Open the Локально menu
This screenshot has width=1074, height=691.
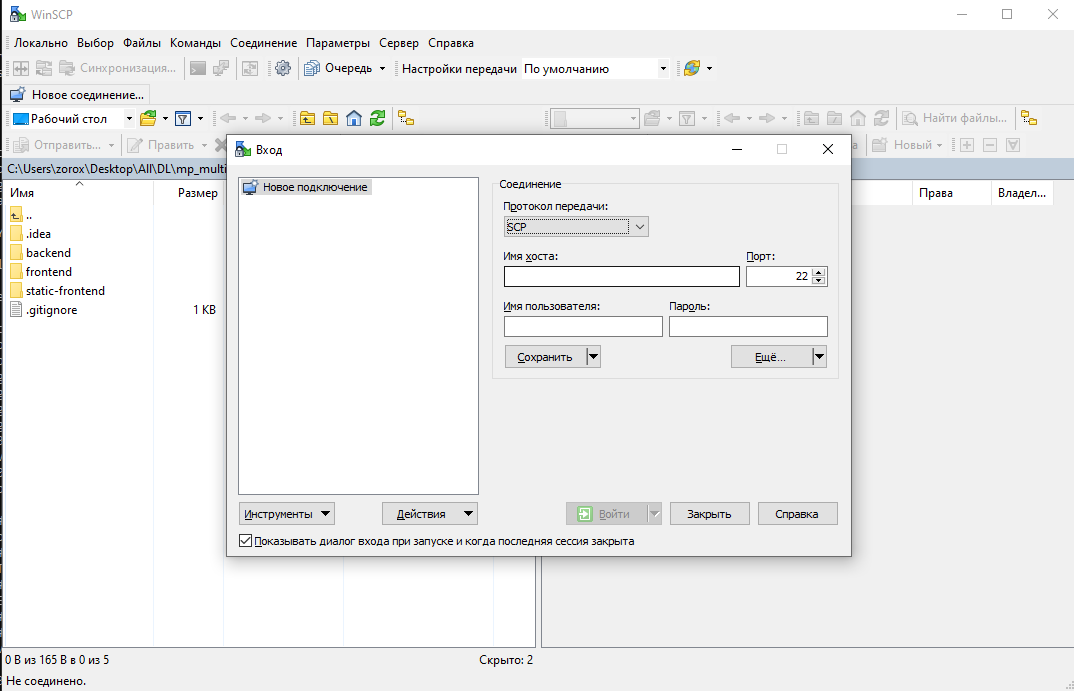click(x=41, y=42)
